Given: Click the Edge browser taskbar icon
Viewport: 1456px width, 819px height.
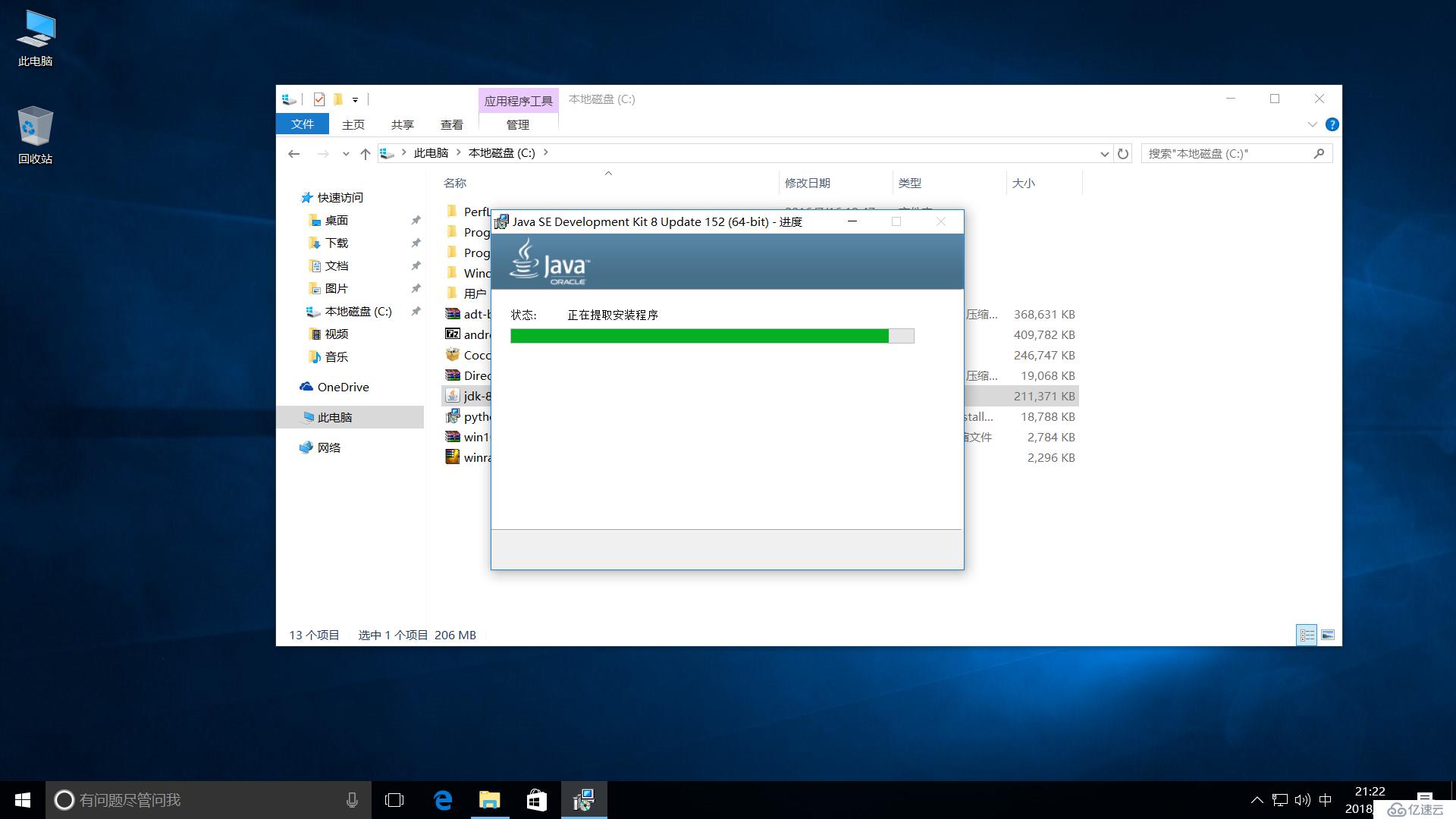Looking at the screenshot, I should click(441, 800).
